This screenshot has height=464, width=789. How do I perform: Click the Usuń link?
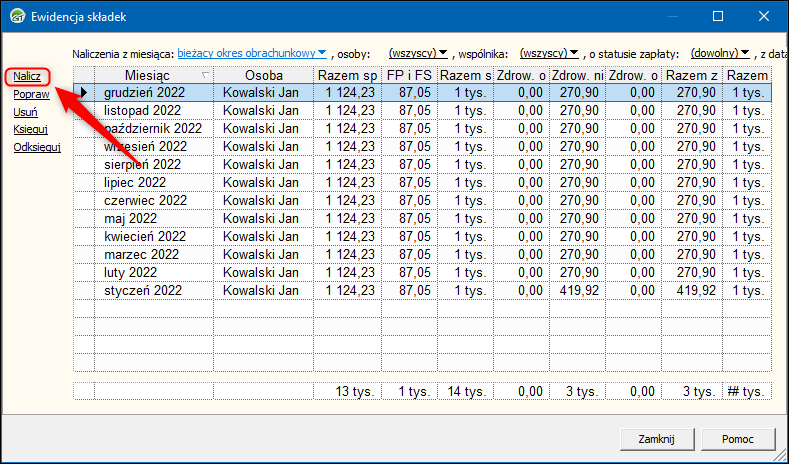[25, 112]
